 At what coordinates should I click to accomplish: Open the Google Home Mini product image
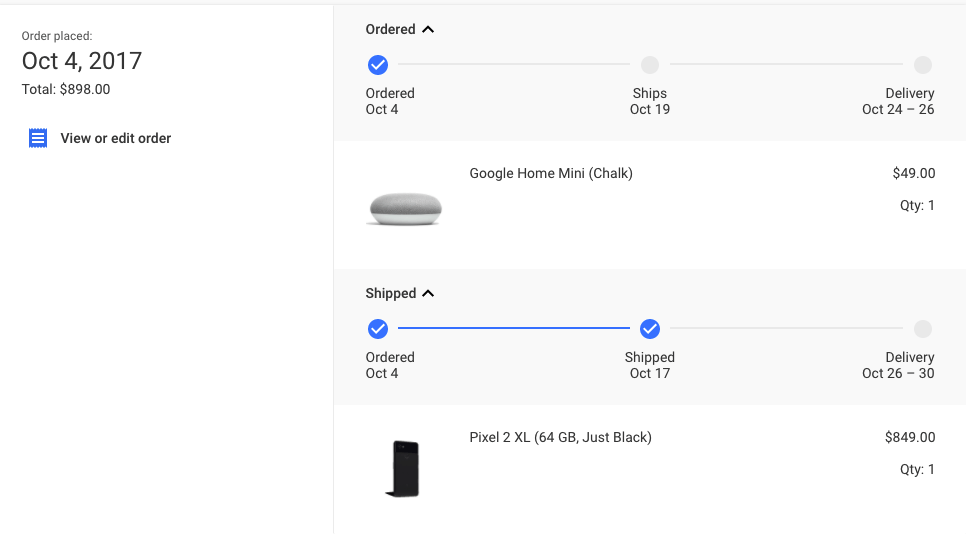click(405, 208)
